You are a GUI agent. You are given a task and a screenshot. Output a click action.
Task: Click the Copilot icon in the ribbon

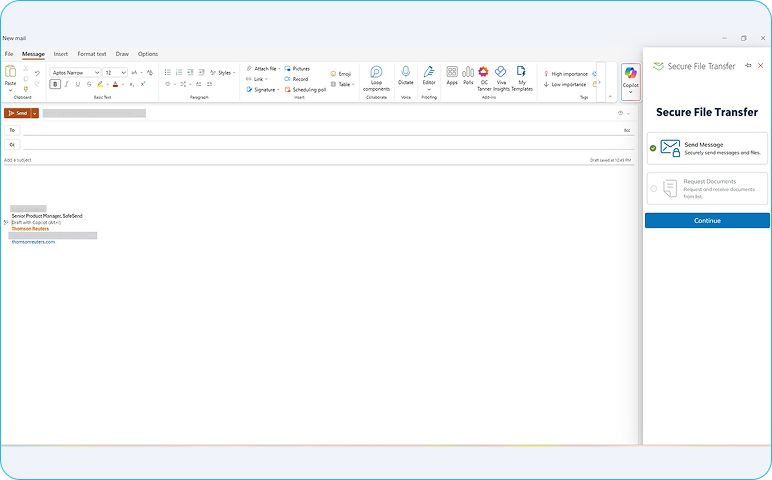630,73
